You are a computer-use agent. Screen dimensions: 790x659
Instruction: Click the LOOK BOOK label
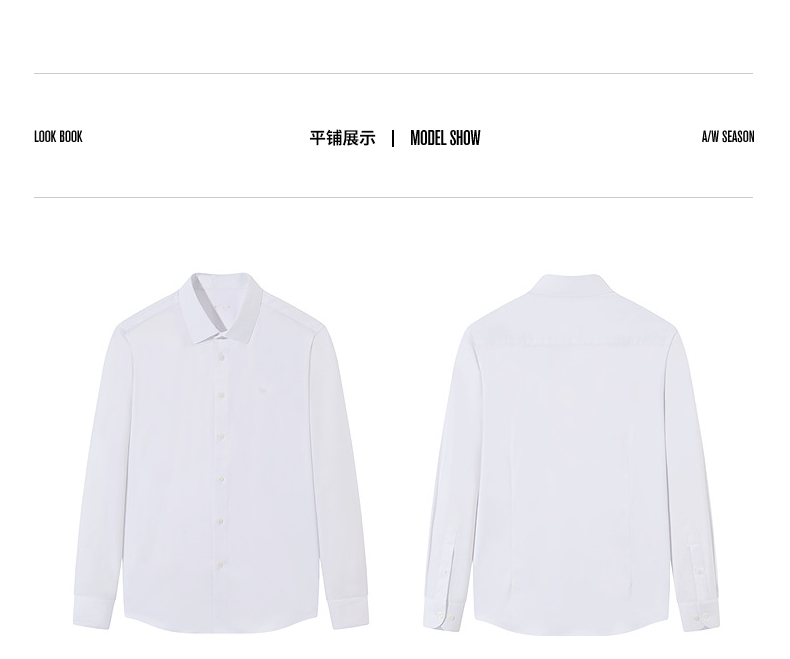coord(58,137)
